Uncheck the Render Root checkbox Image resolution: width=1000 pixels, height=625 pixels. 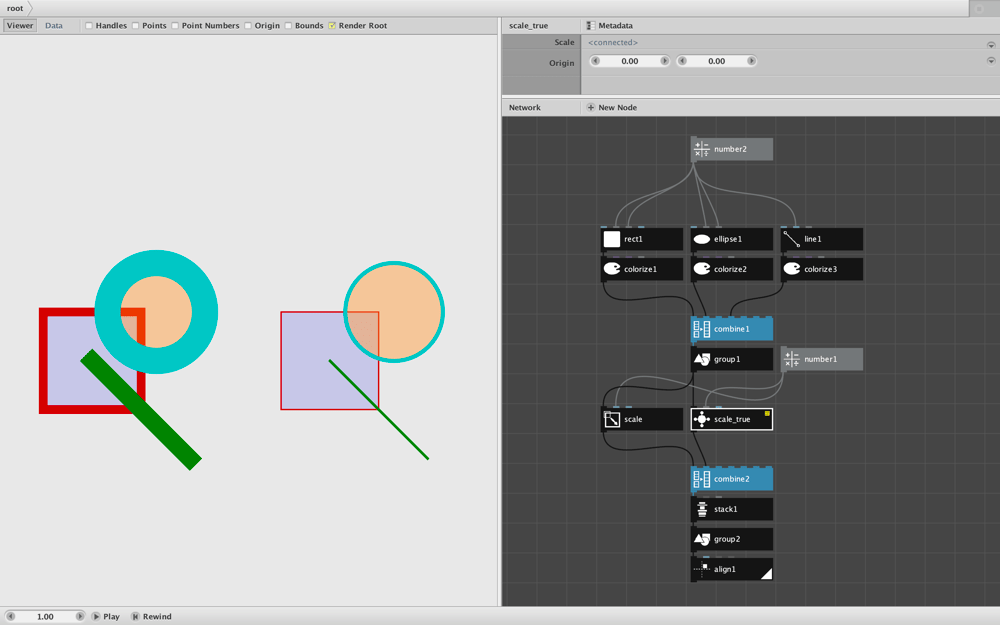pyautogui.click(x=332, y=26)
